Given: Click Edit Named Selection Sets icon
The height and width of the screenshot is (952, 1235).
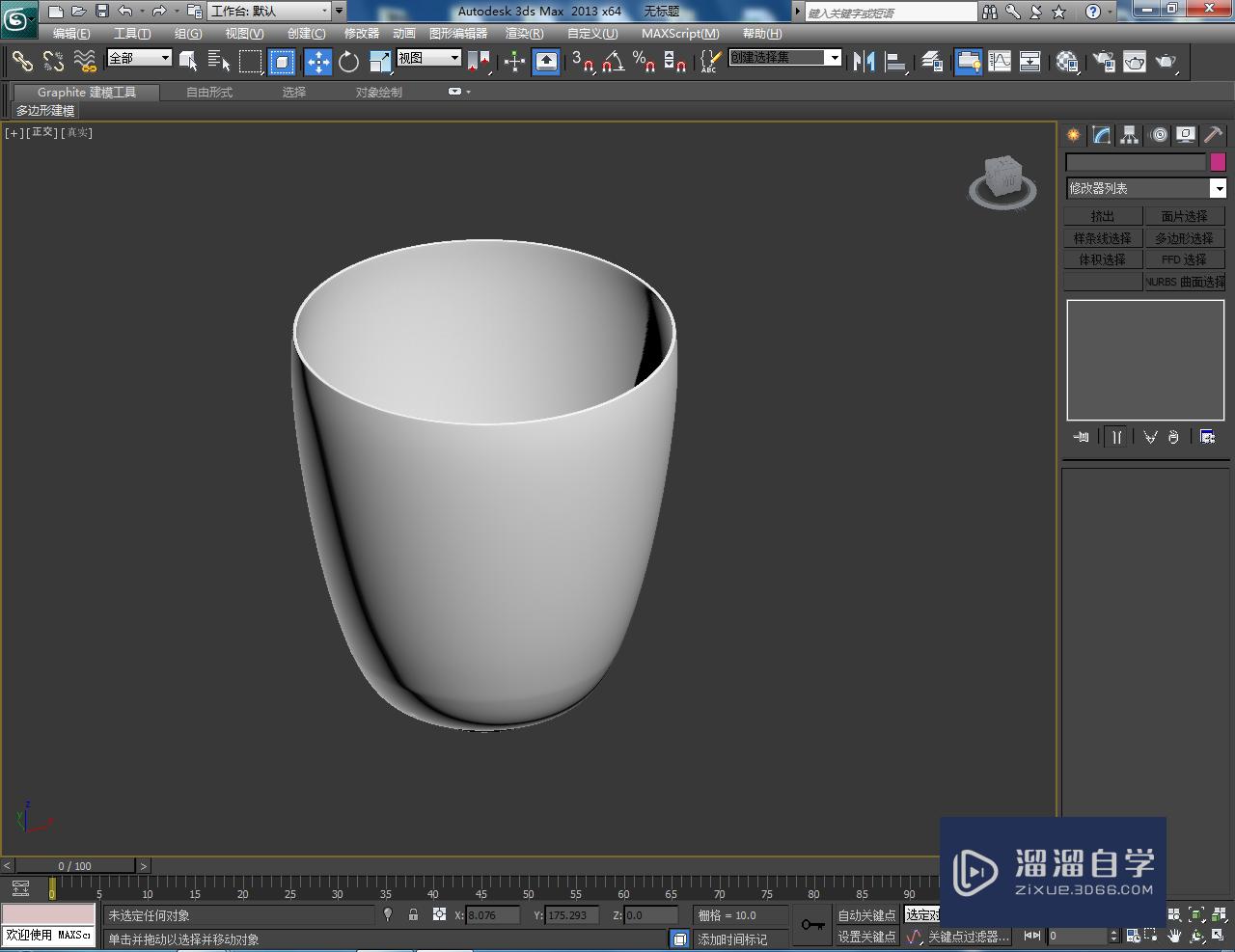Looking at the screenshot, I should [x=709, y=61].
